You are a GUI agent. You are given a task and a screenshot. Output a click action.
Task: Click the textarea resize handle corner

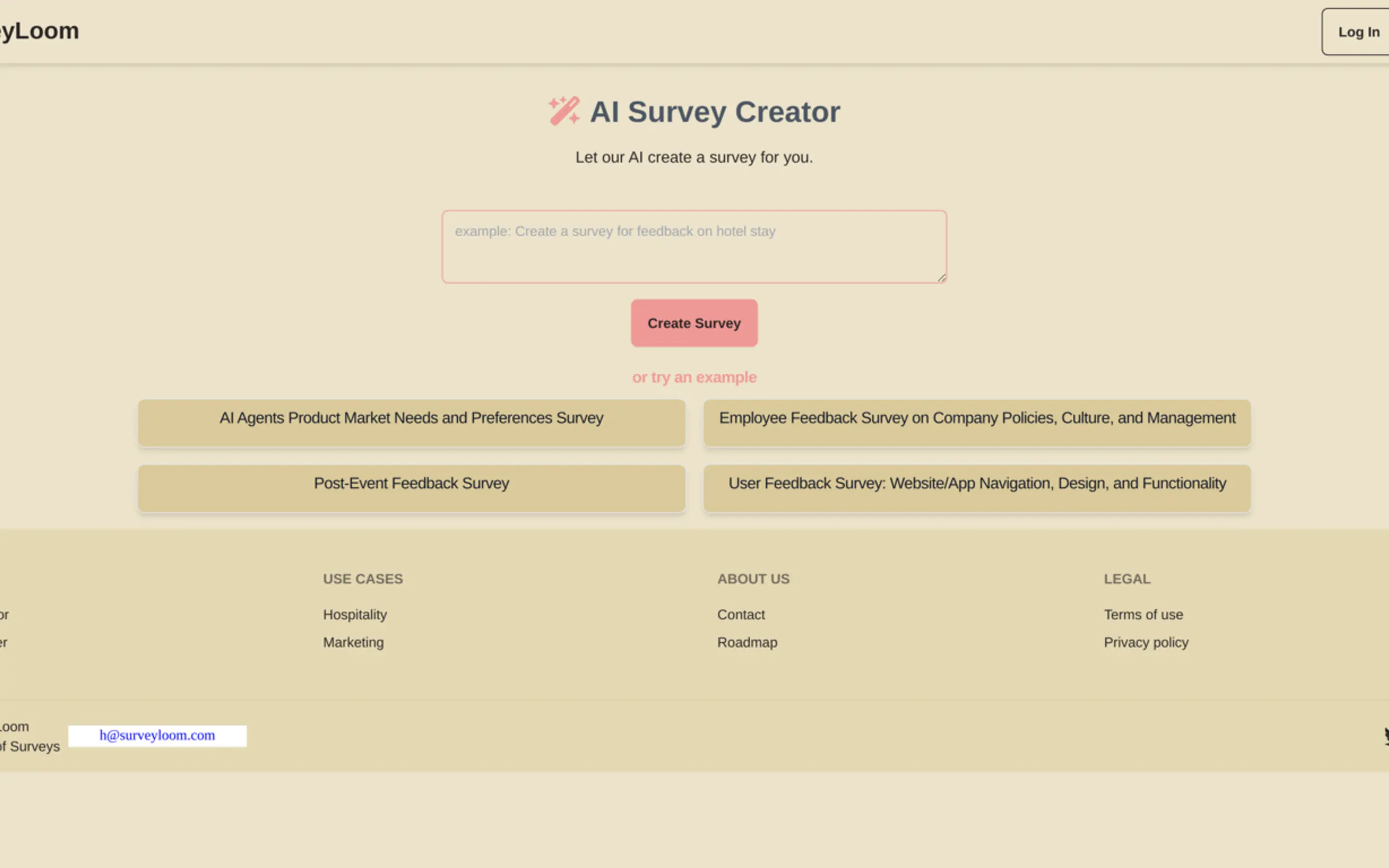(x=941, y=278)
